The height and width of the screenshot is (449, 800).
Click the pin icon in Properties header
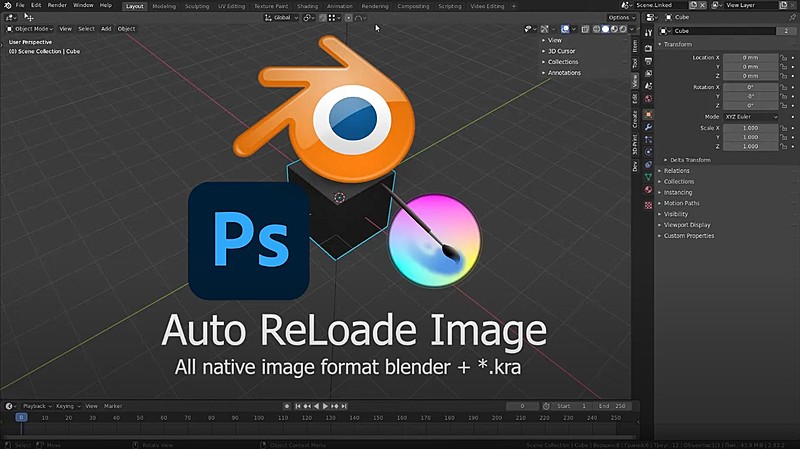pos(792,17)
